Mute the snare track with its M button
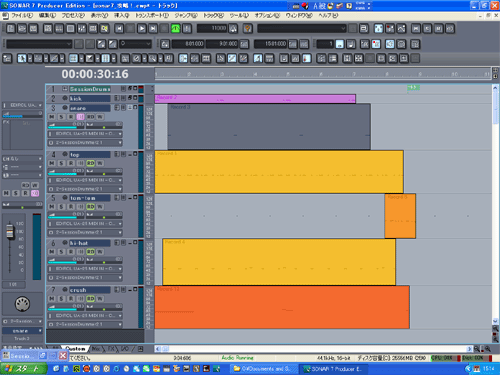The image size is (500, 375). point(52,117)
